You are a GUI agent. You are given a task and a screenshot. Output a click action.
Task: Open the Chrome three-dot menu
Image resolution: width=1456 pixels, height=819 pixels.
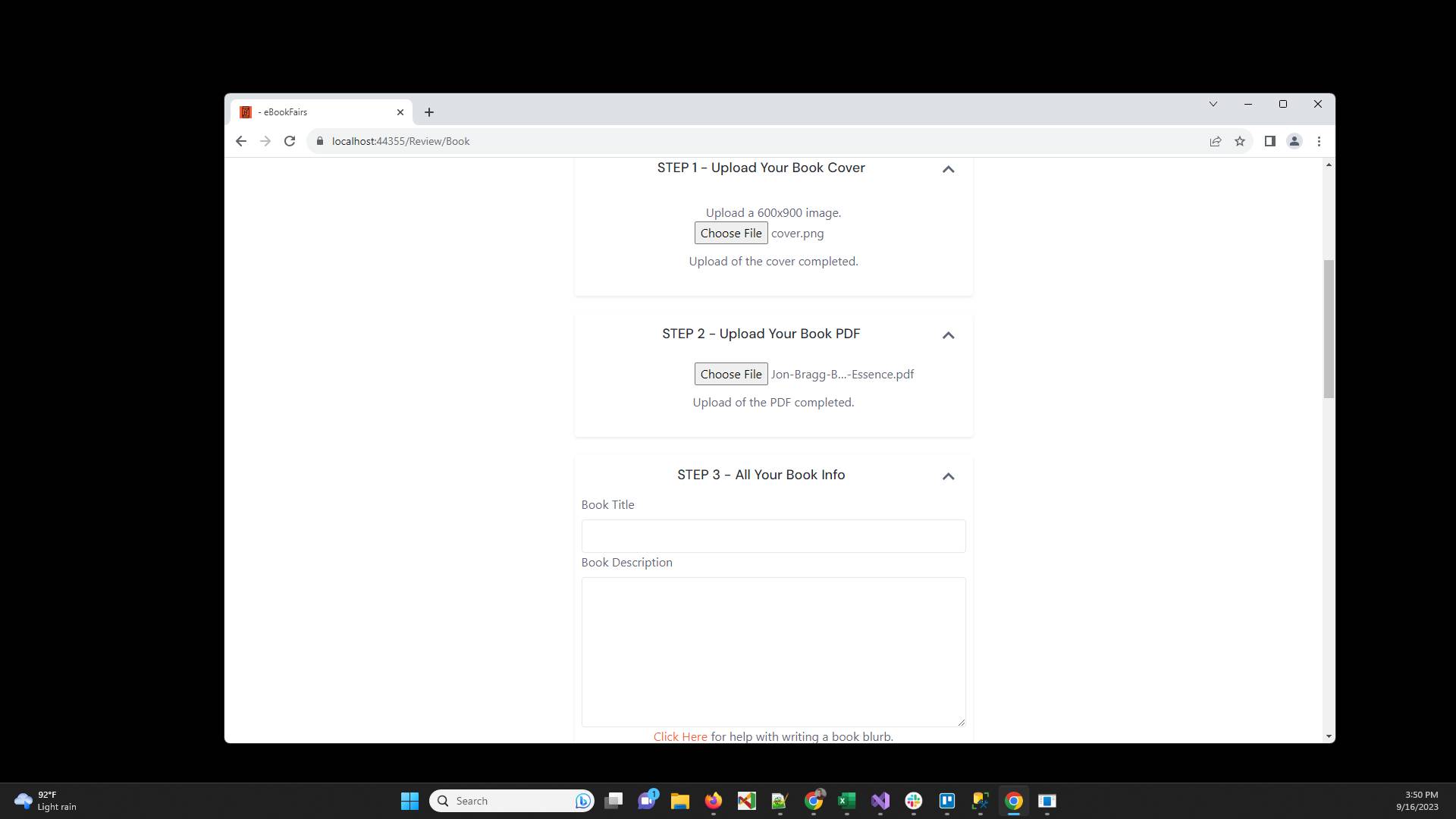click(x=1319, y=141)
